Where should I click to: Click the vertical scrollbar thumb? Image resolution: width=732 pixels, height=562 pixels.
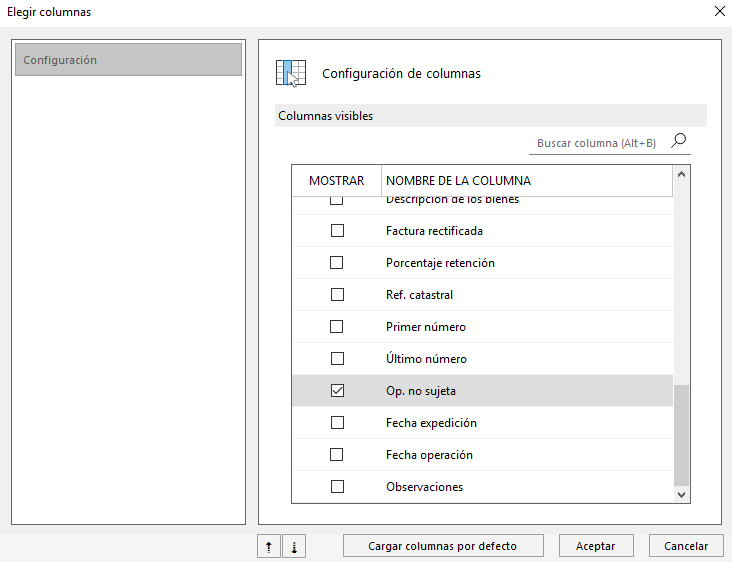point(681,435)
